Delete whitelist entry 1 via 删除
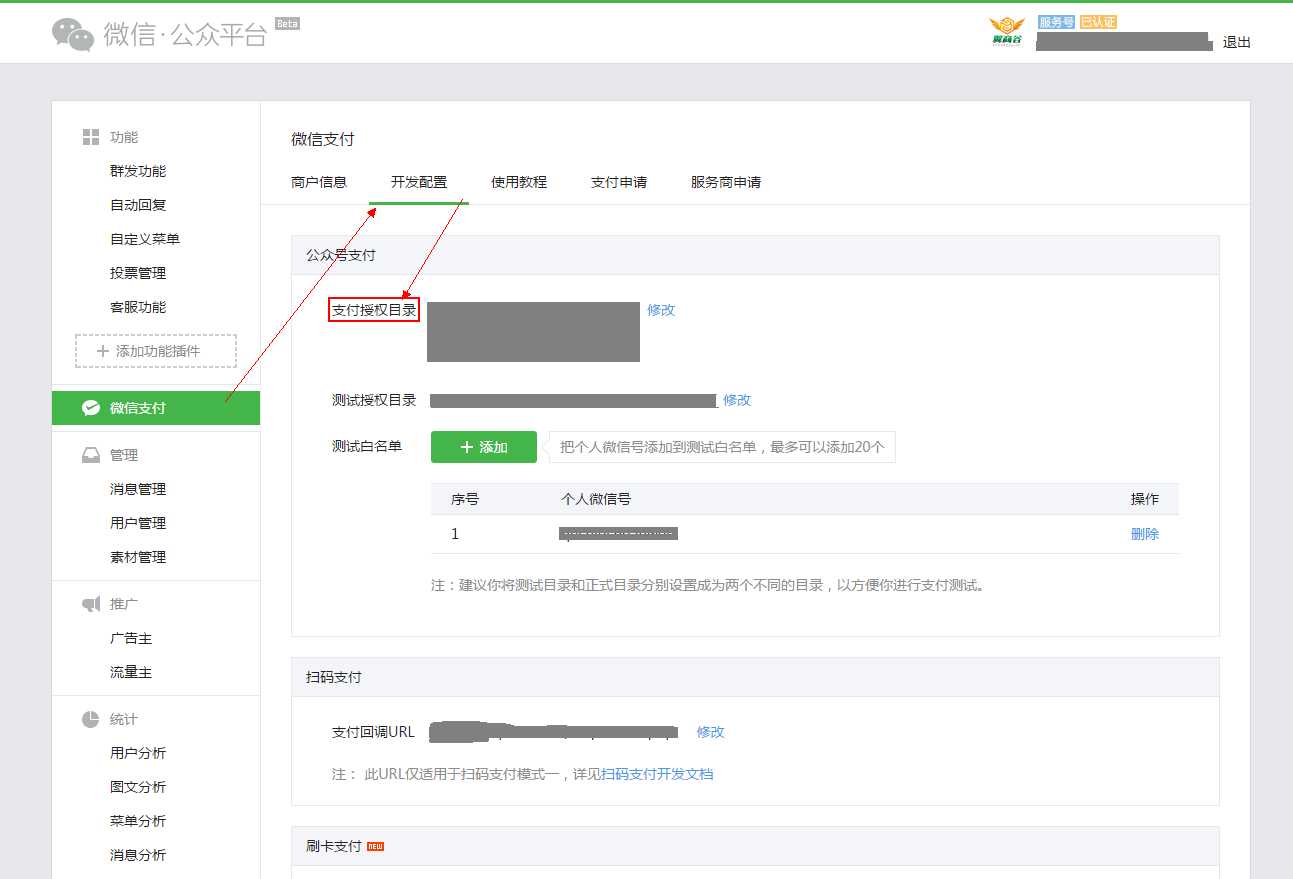 click(x=1145, y=534)
